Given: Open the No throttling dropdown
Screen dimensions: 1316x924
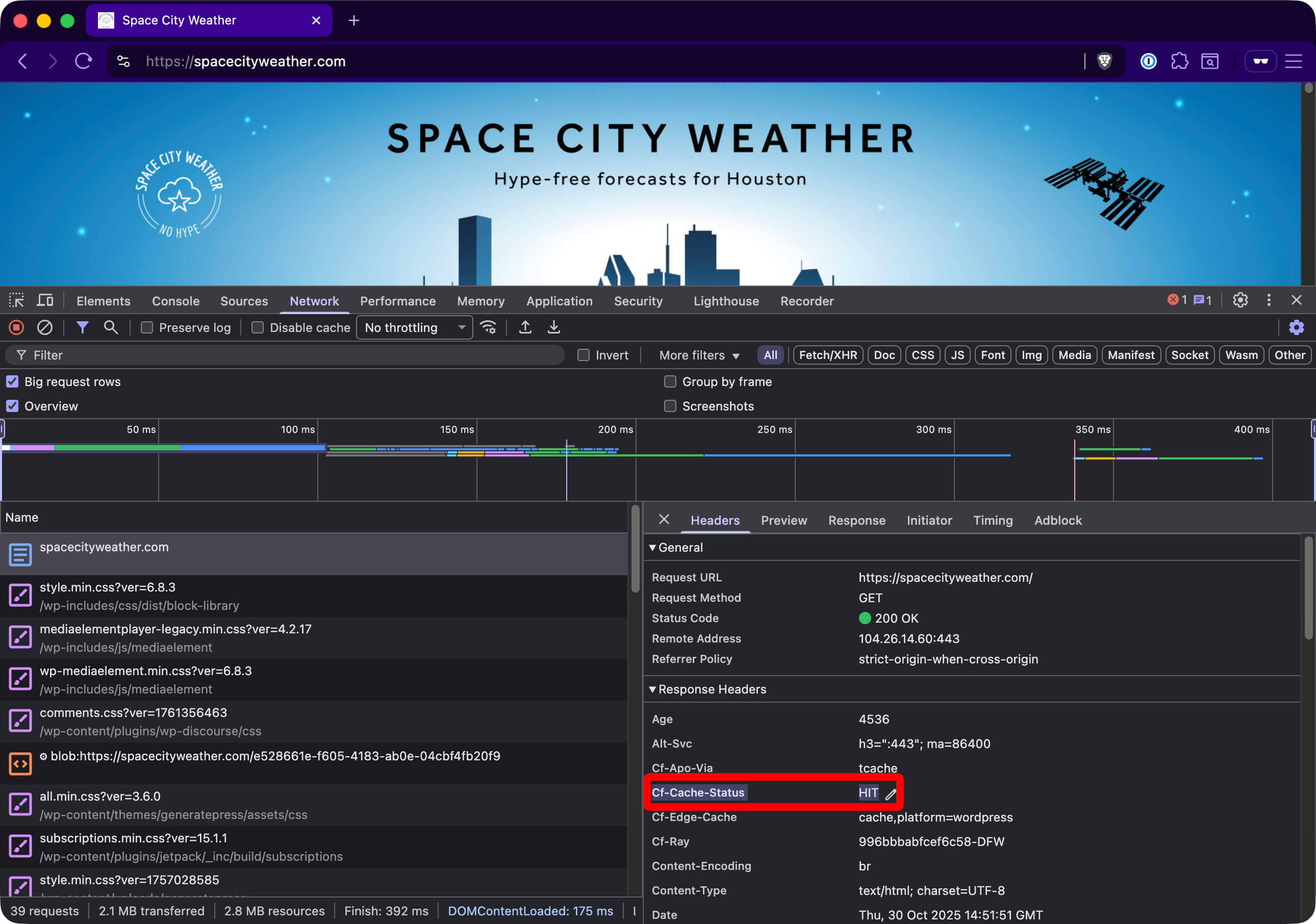Looking at the screenshot, I should 414,327.
